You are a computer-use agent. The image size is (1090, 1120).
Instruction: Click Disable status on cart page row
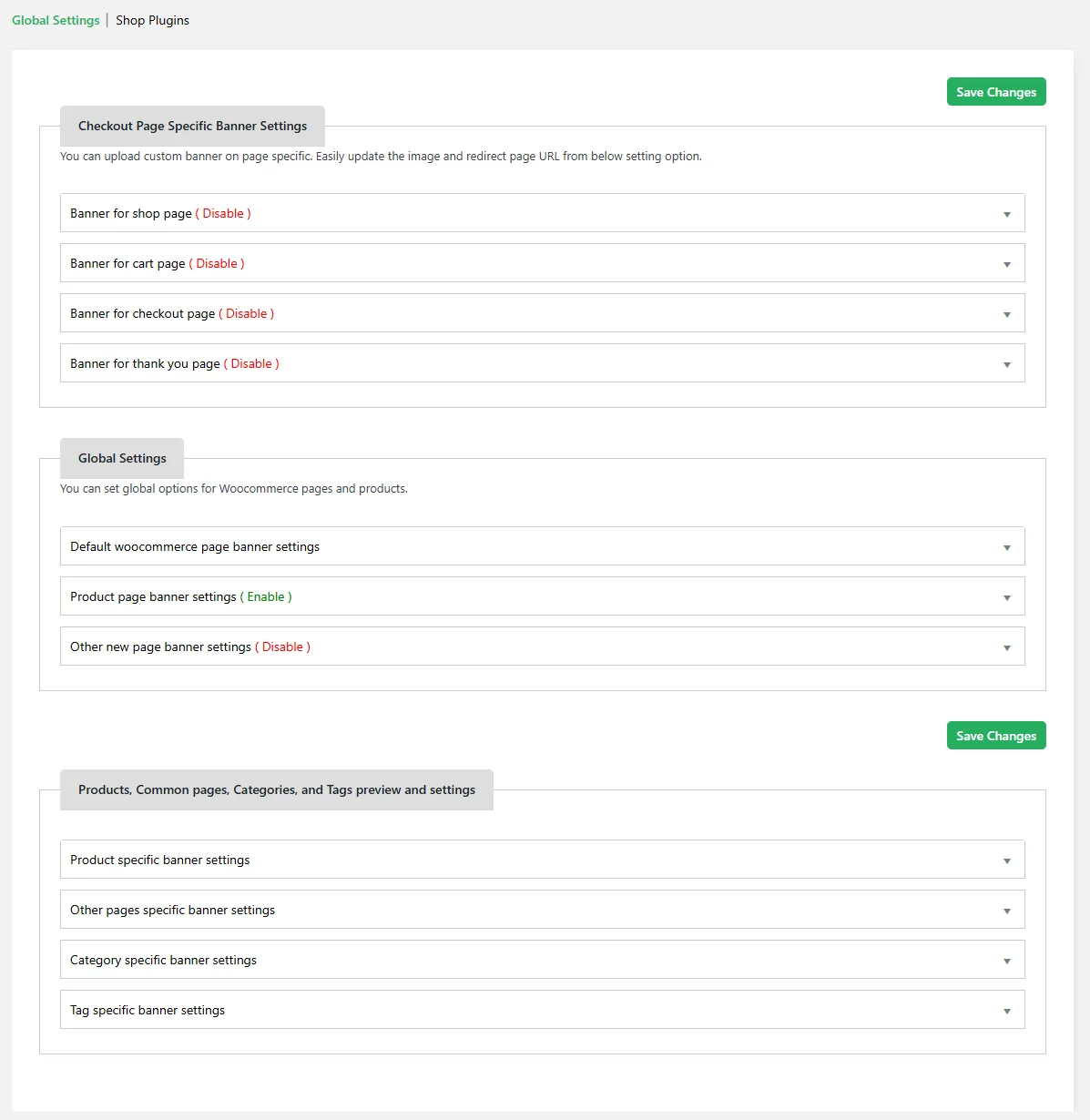[x=217, y=263]
